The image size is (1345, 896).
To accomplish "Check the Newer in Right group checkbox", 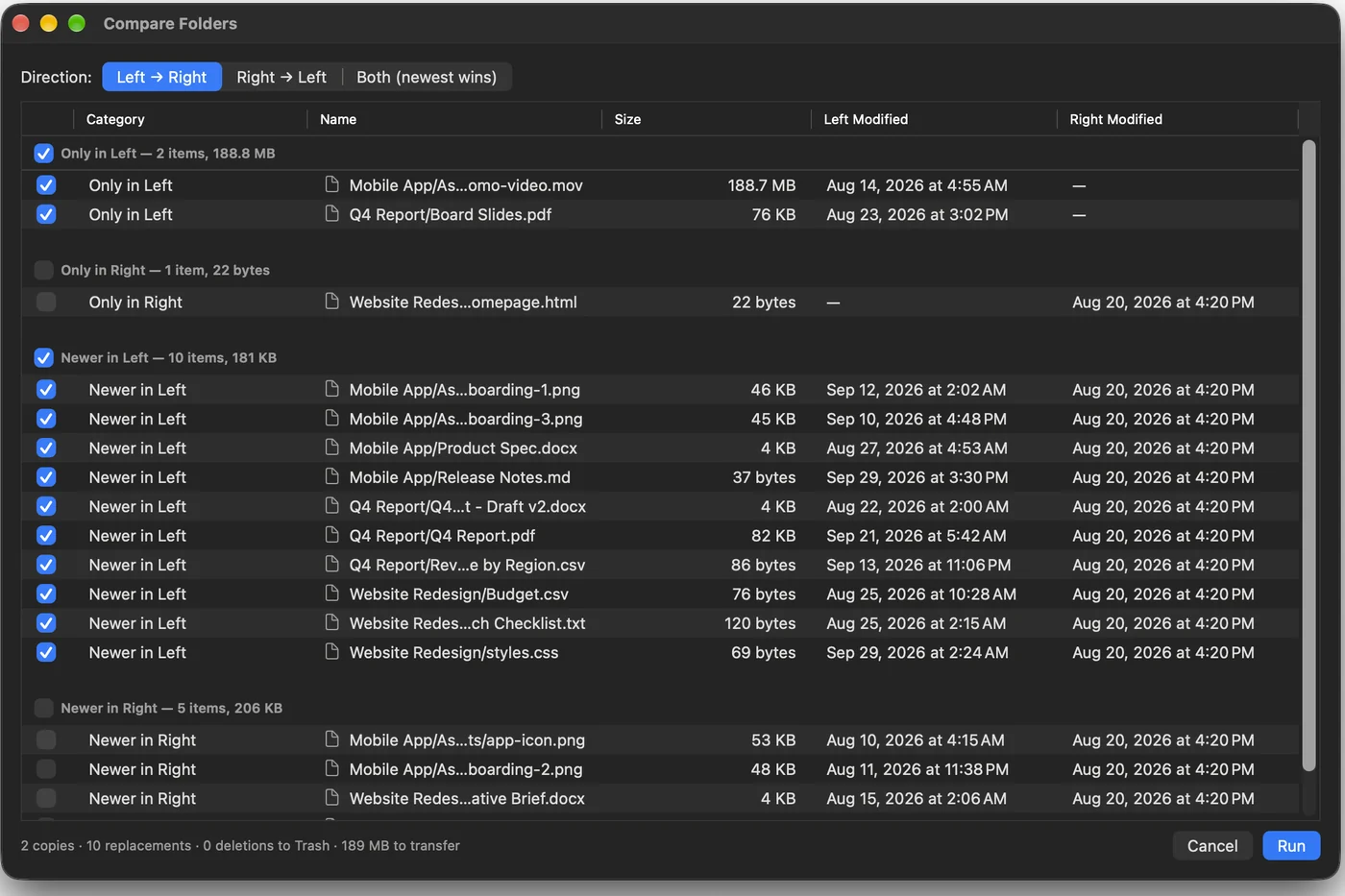I will pyautogui.click(x=43, y=708).
